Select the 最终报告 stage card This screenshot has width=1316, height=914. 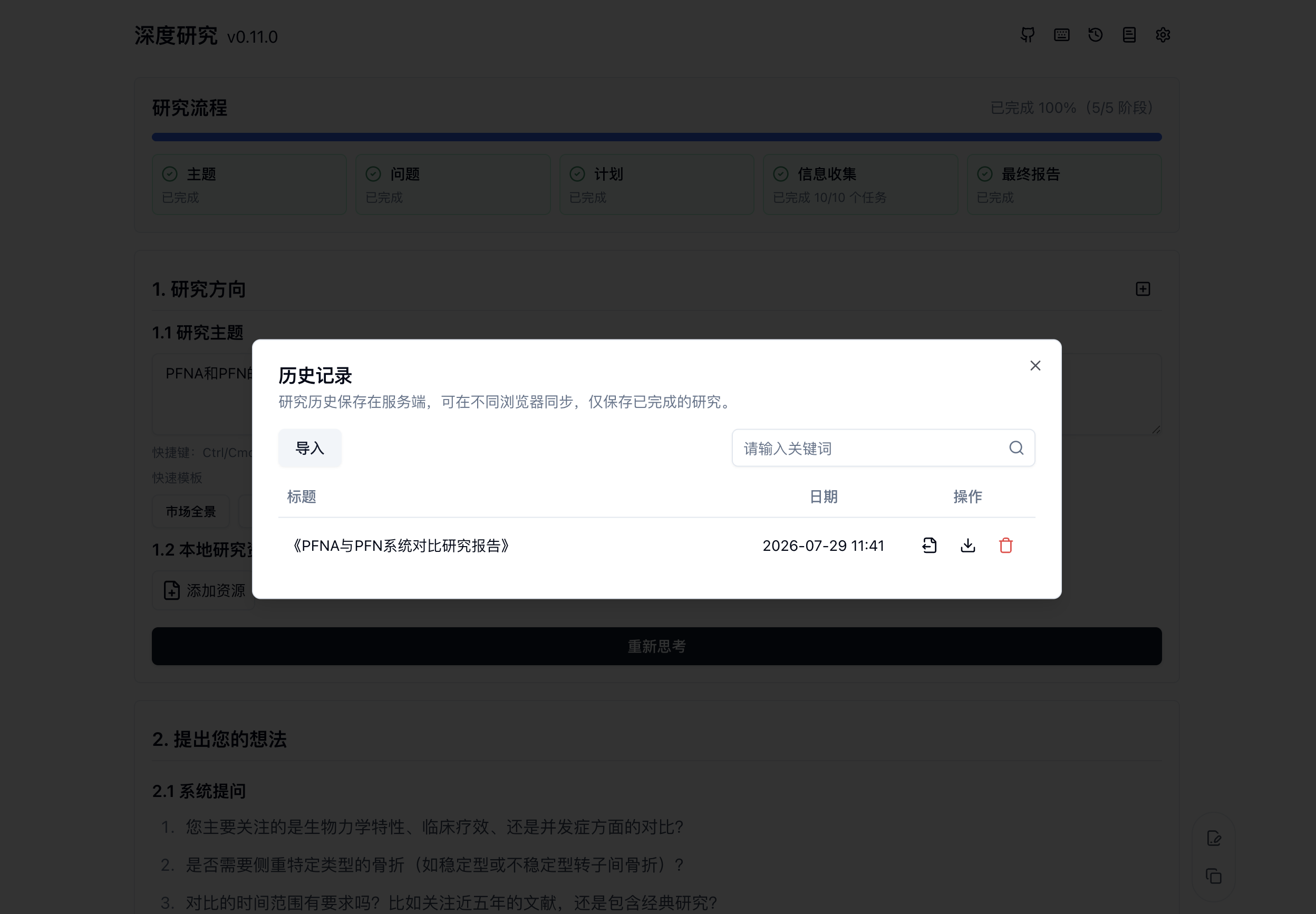tap(1064, 184)
